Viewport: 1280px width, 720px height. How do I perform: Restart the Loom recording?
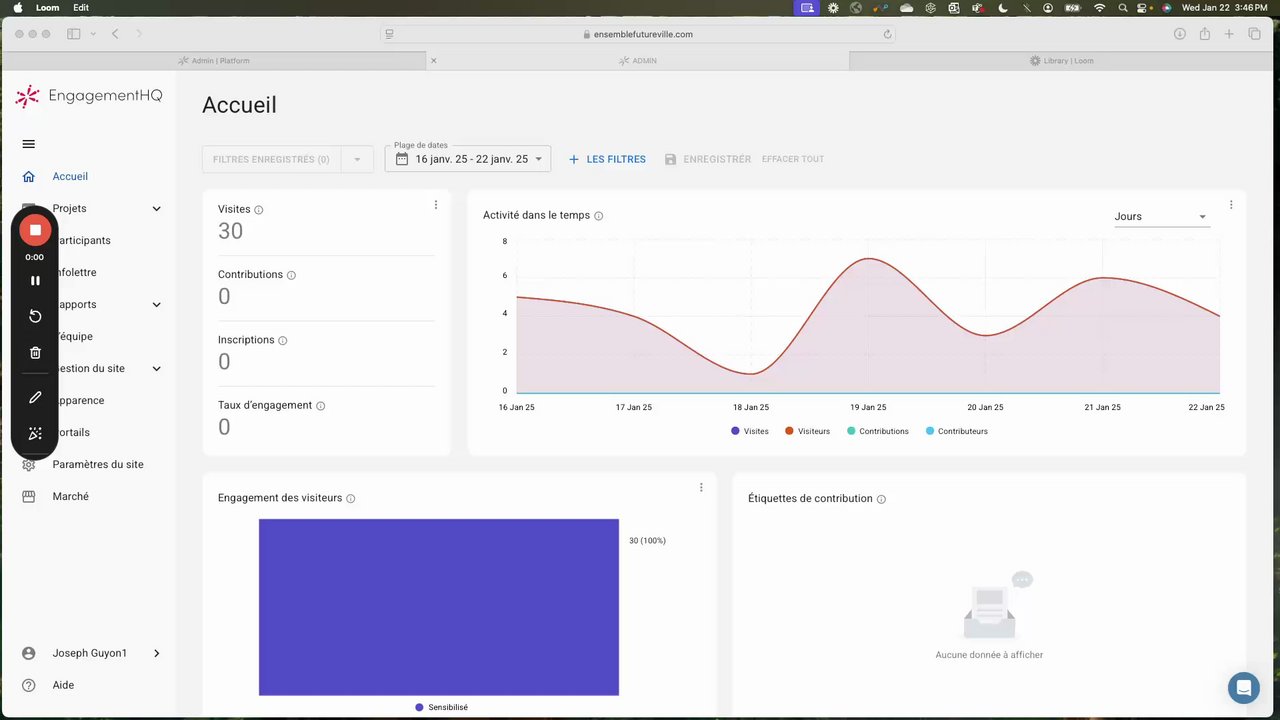[x=35, y=316]
